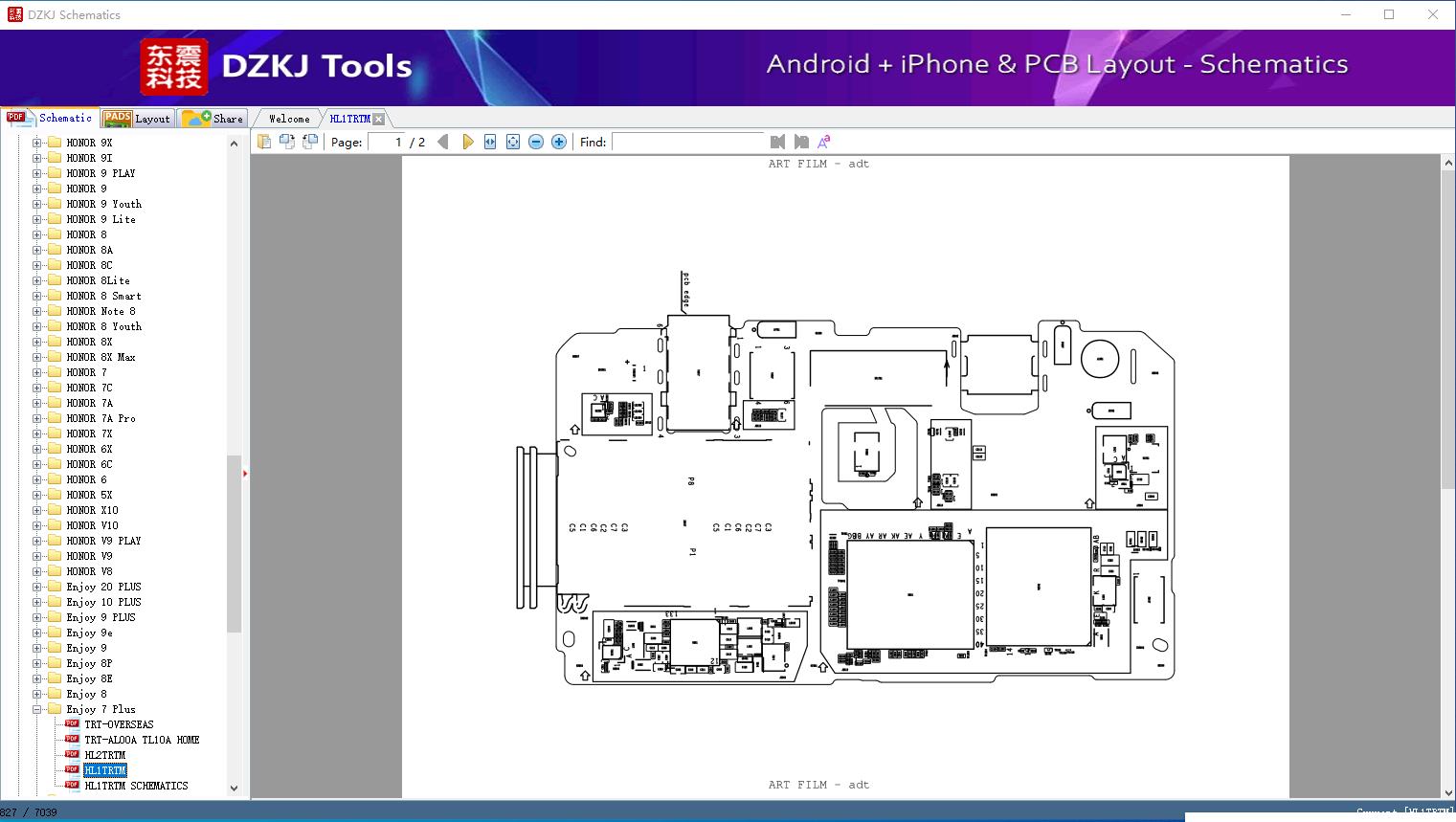The width and height of the screenshot is (1456, 822).
Task: Click the document vertical scrollbar thumb
Action: 1448,330
